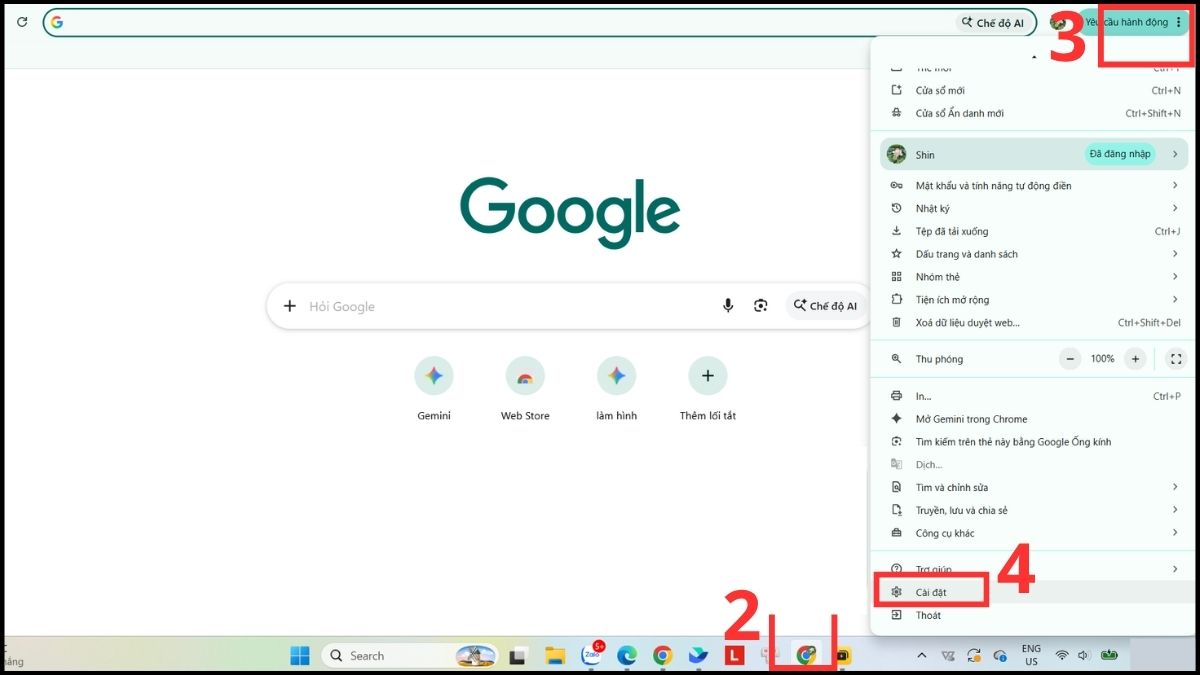Expand the Nhóm thẻ submenu
The height and width of the screenshot is (675, 1200).
coord(1034,277)
